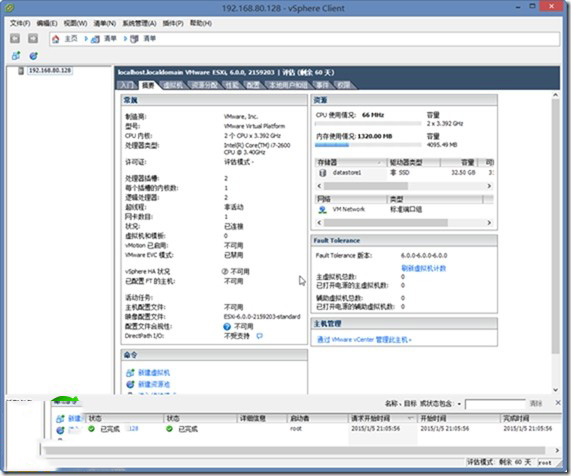The height and width of the screenshot is (476, 571).
Task: Click the VM Network icon in the network list
Action: [323, 209]
